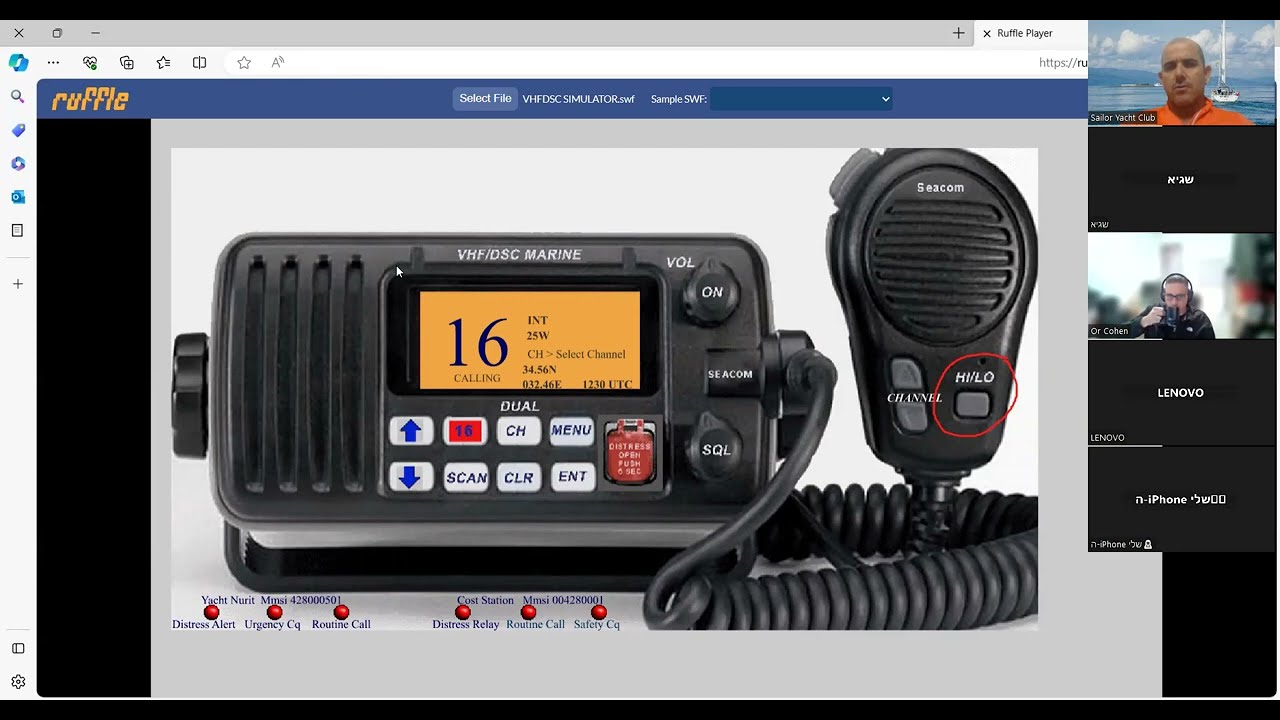1280x720 pixels.
Task: Select the Sailor Yacht Club video tile
Action: click(x=1181, y=72)
